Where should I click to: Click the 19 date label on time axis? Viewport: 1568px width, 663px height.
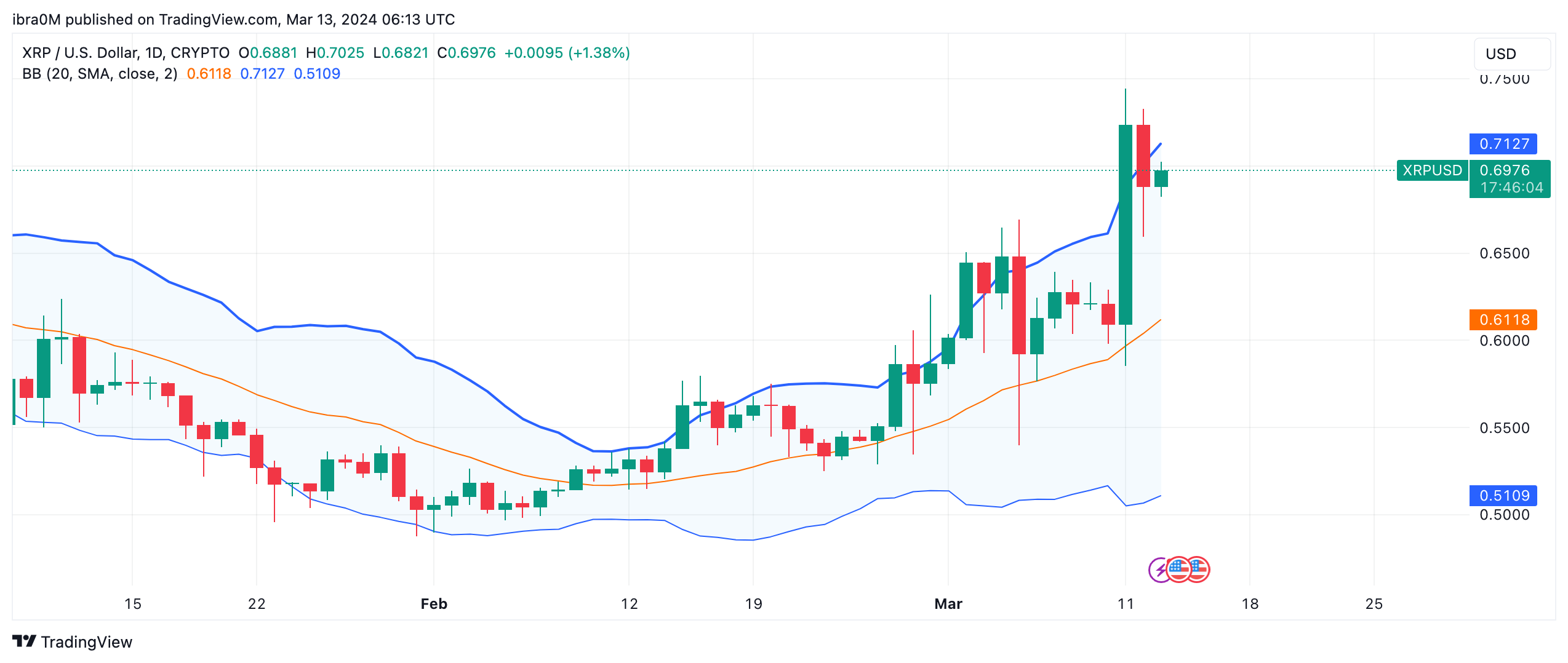753,604
